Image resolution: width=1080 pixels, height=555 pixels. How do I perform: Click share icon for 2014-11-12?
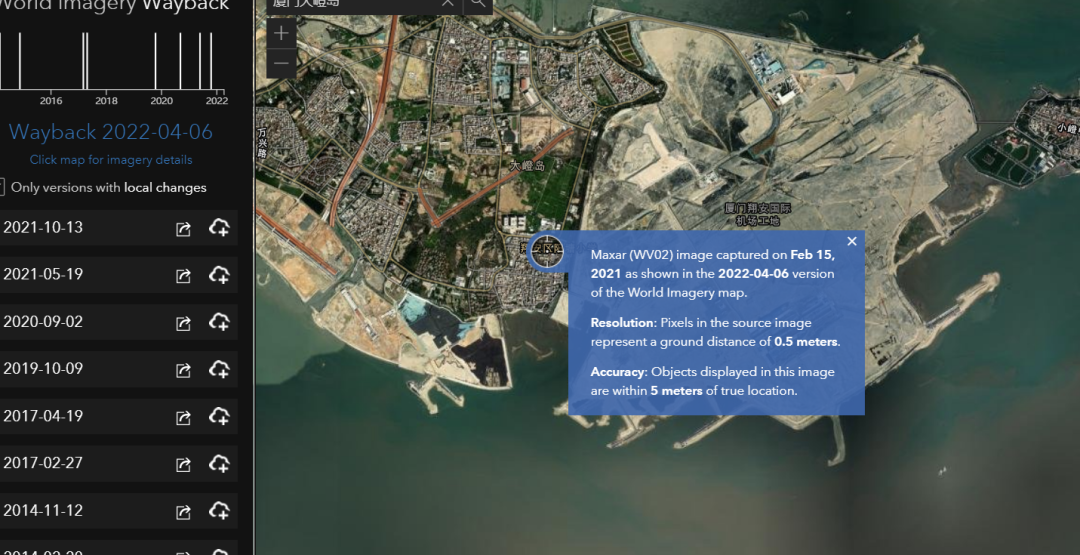tap(183, 512)
